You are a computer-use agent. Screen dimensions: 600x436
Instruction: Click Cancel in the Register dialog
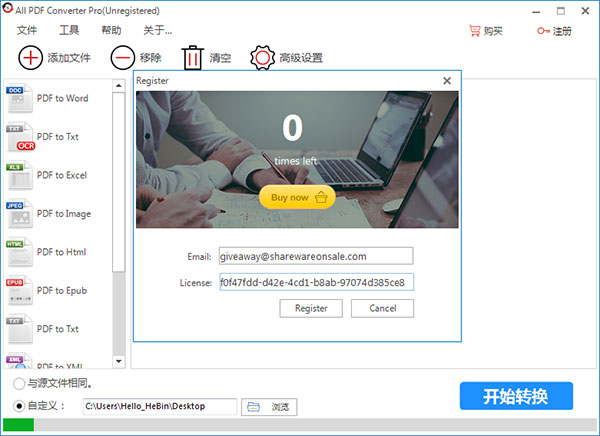(383, 309)
